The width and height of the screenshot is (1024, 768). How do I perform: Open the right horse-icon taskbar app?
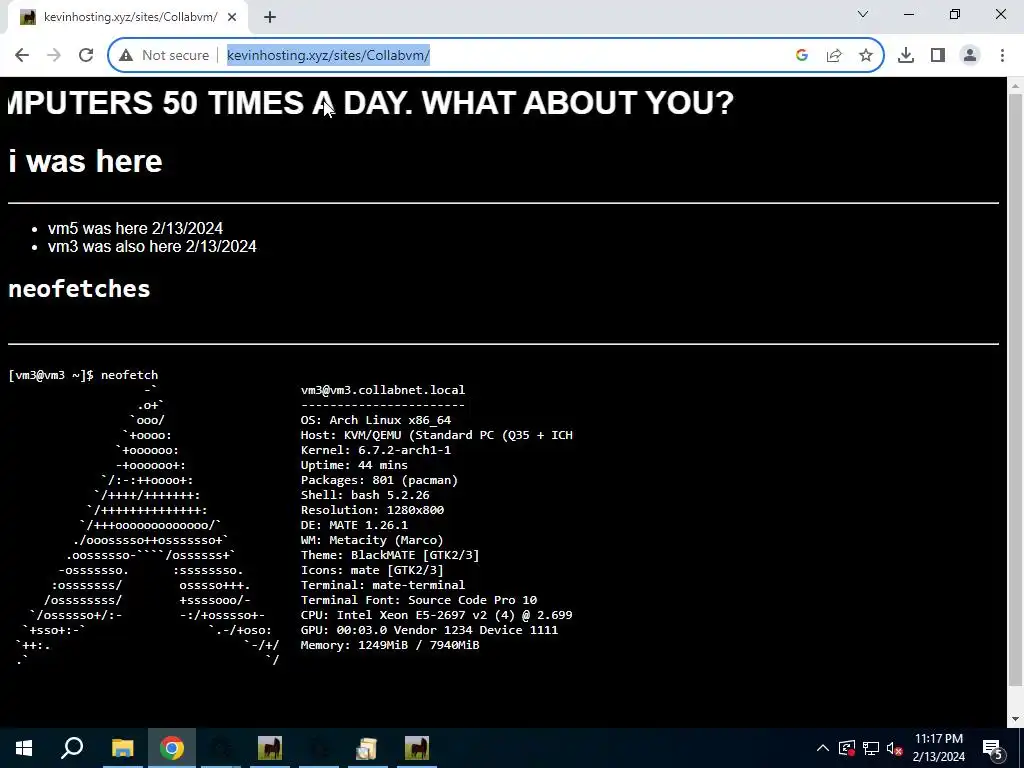416,748
